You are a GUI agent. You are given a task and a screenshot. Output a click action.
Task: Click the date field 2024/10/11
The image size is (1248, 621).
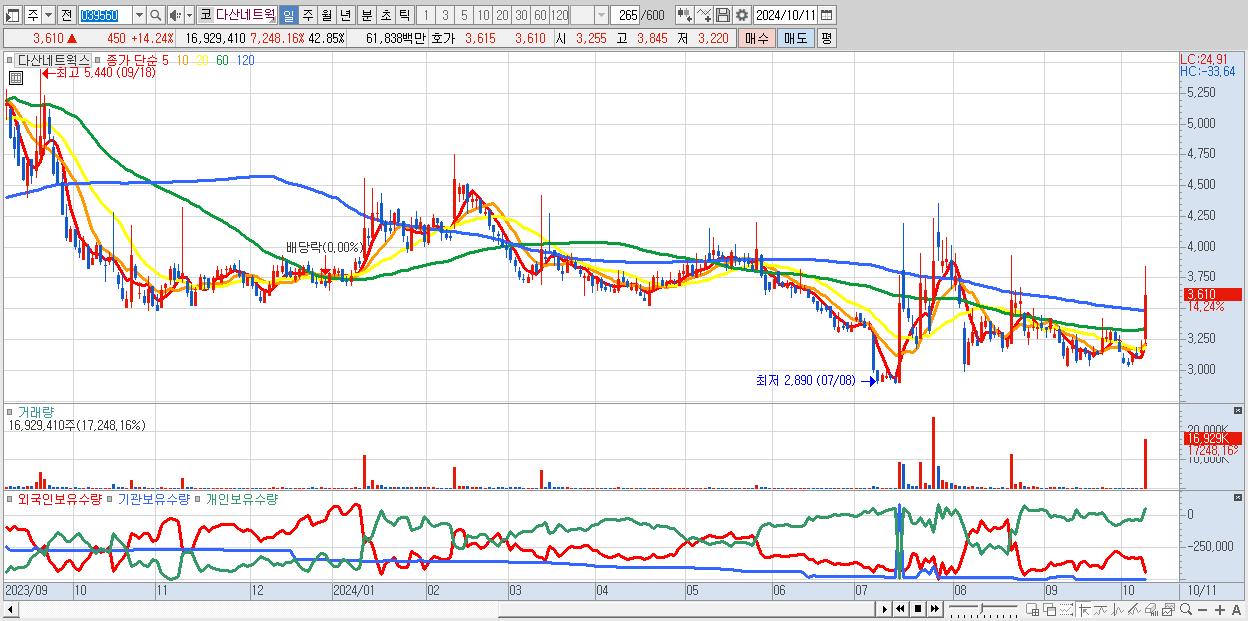click(x=785, y=15)
